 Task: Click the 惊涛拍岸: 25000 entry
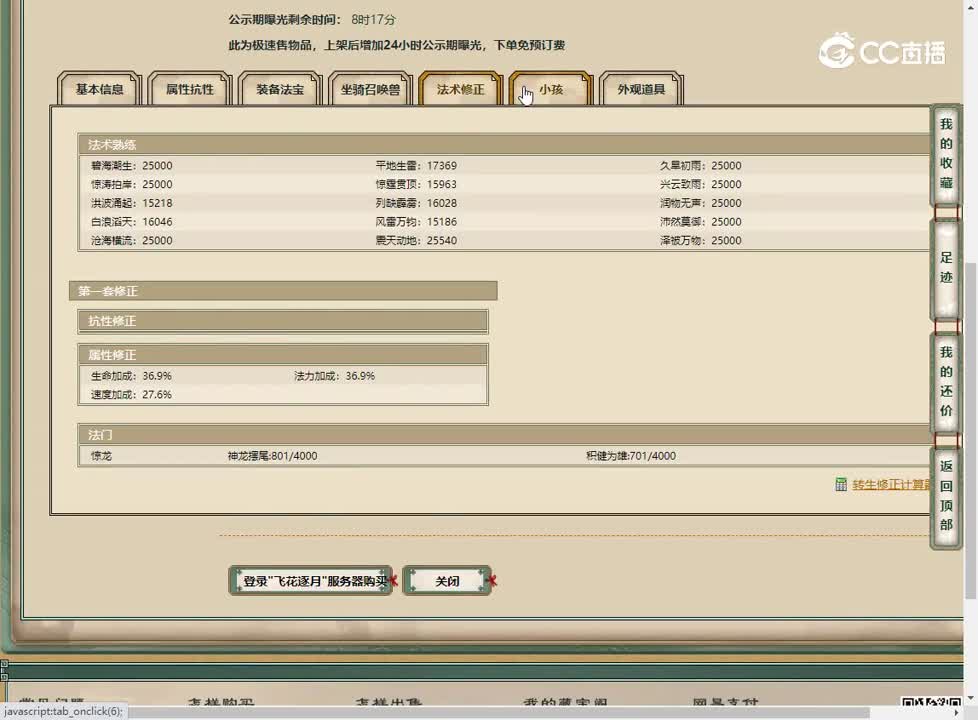click(x=132, y=184)
